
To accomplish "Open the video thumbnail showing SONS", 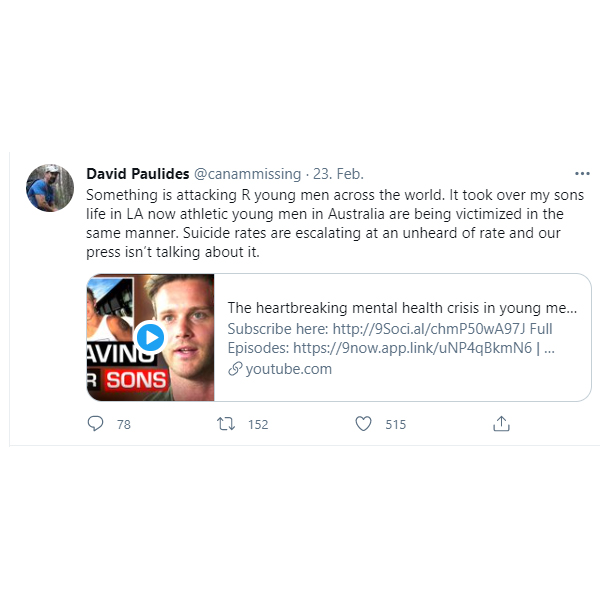I will click(x=150, y=338).
